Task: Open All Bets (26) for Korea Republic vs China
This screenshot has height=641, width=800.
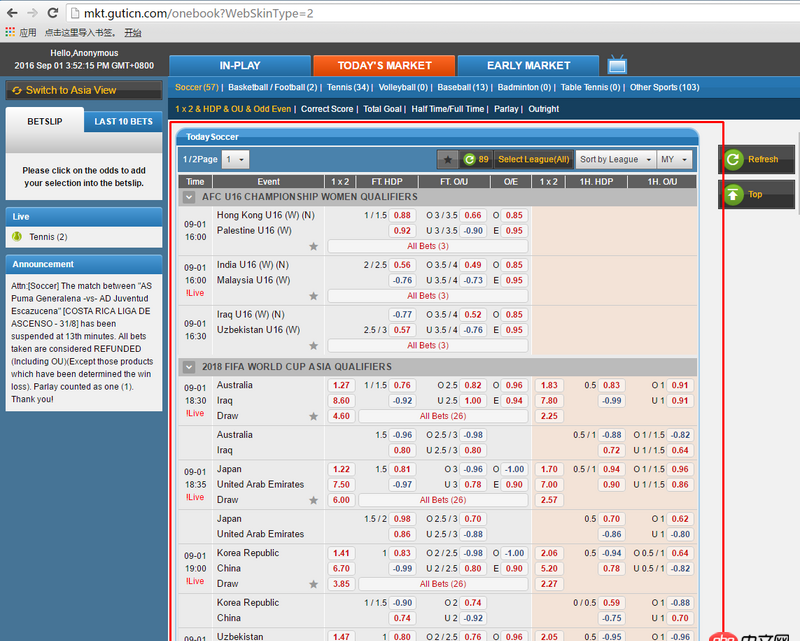Action: click(x=443, y=584)
